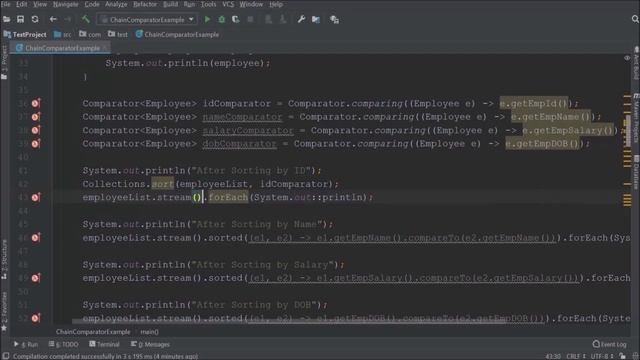Open the Structure side tool window tab
The image size is (640, 360).
tap(4, 259)
